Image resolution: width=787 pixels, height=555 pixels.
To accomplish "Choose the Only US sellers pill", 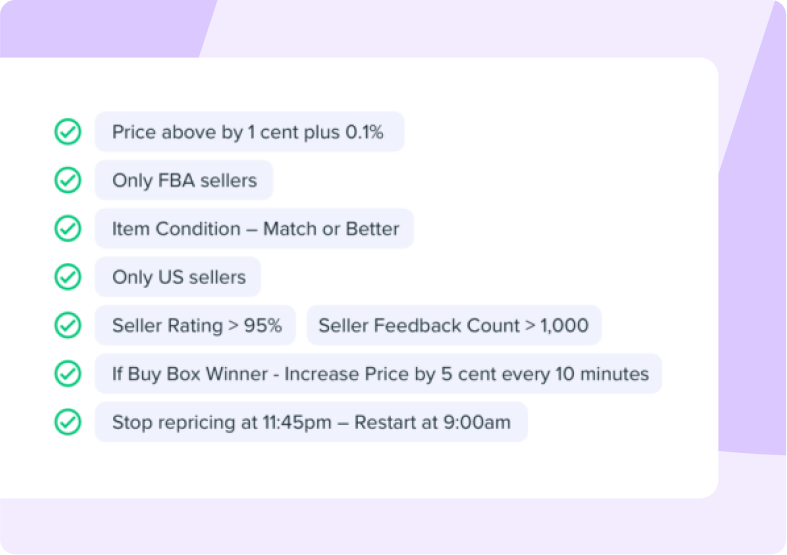I will click(x=178, y=277).
